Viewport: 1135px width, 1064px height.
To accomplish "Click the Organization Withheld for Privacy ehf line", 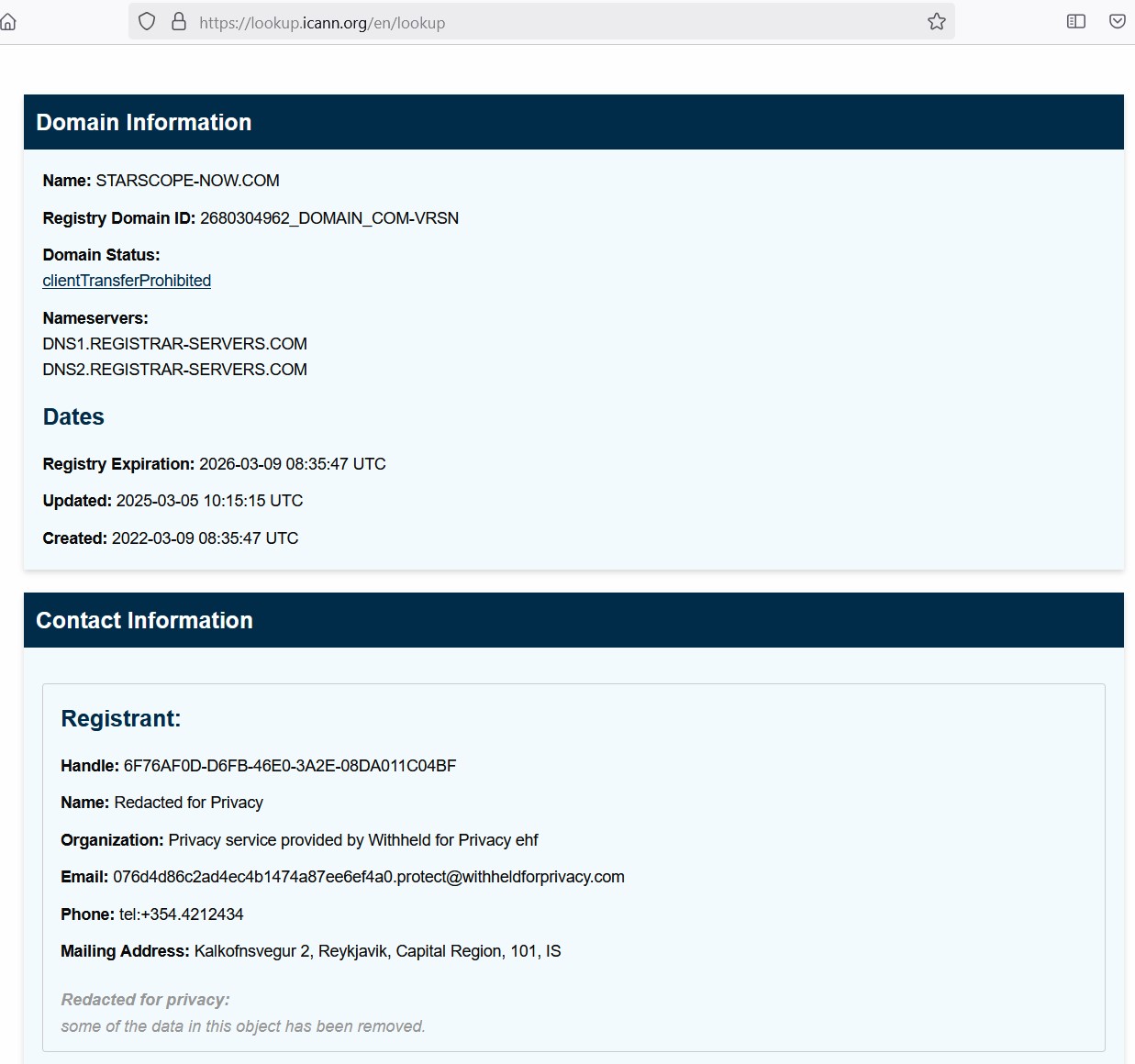I will point(299,840).
